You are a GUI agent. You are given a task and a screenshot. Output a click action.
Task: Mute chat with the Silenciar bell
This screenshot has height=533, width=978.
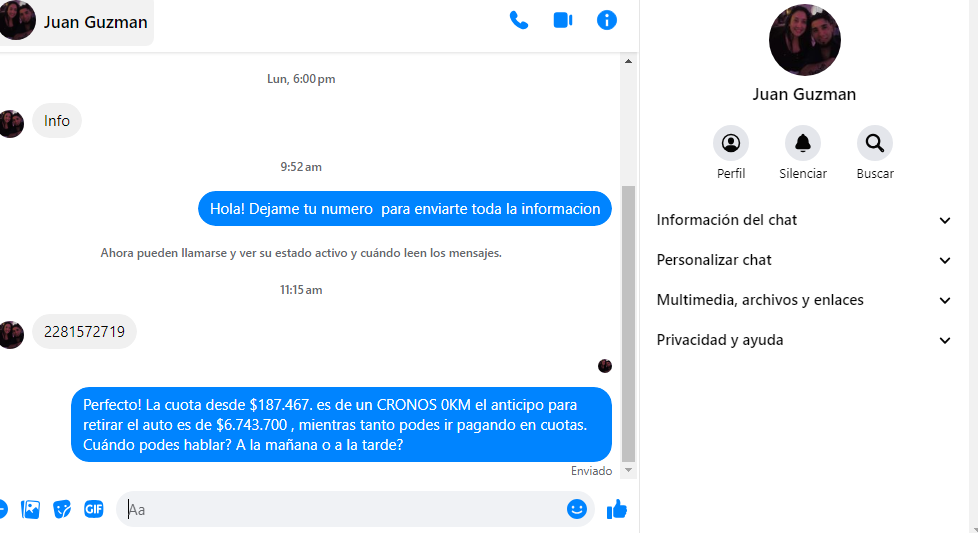click(x=803, y=143)
